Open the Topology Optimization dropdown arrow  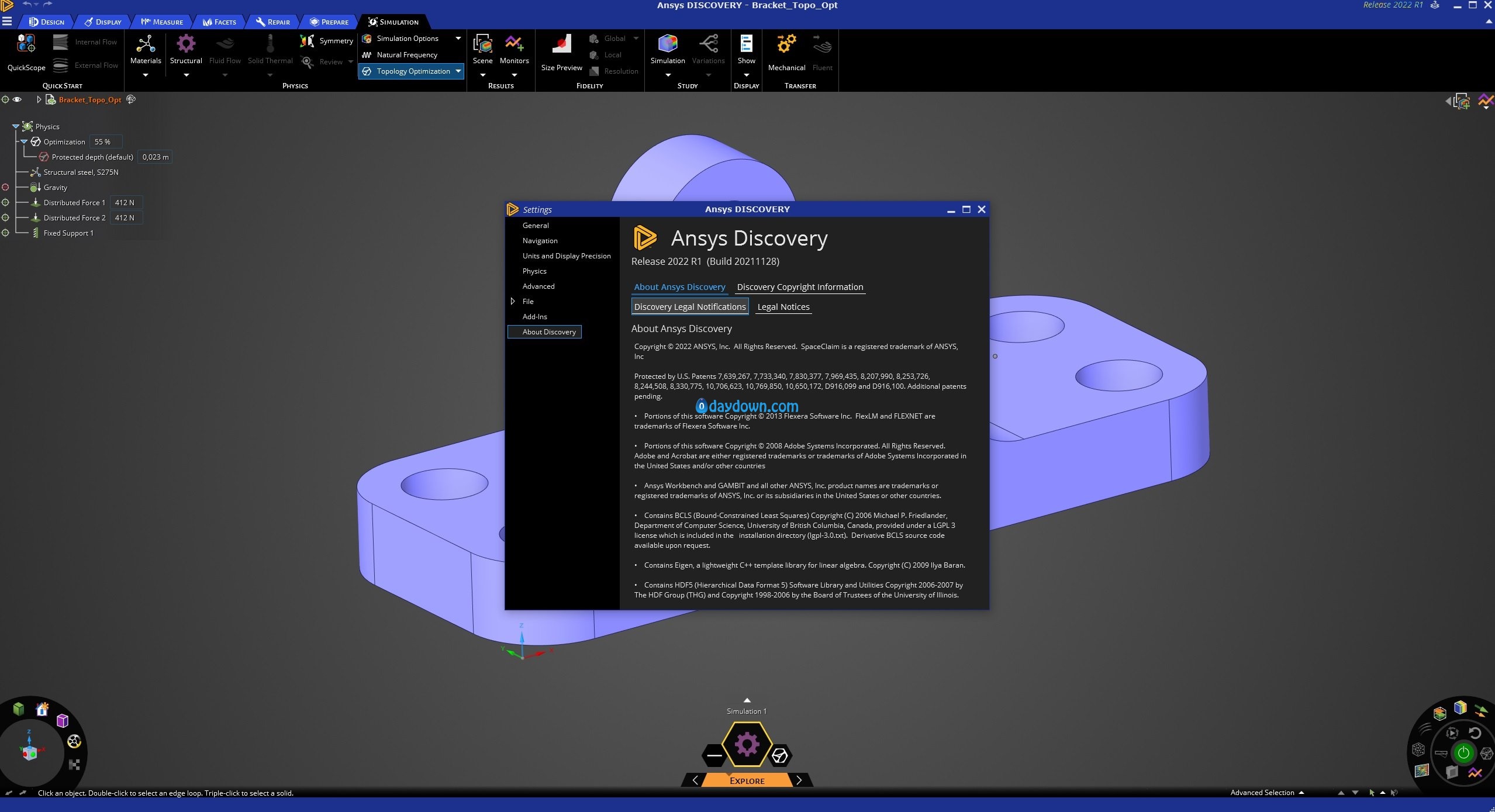click(x=458, y=71)
